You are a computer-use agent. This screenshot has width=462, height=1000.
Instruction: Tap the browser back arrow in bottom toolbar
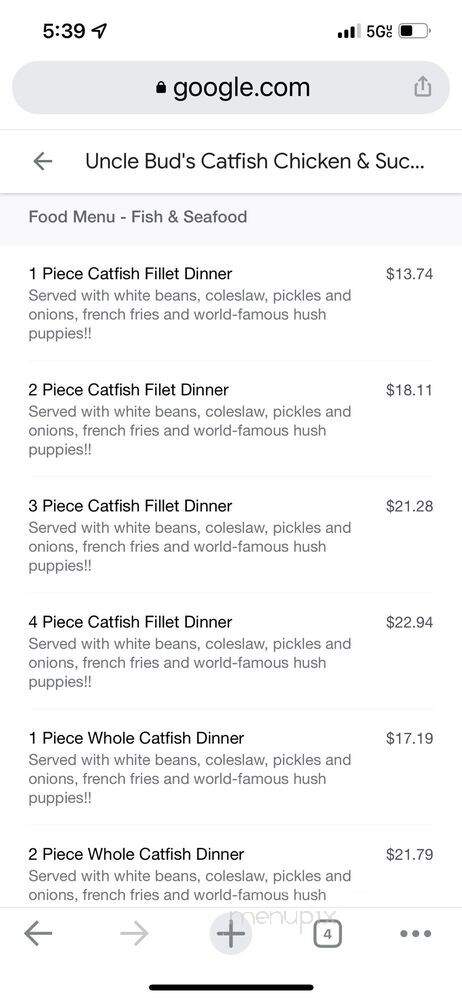(38, 934)
